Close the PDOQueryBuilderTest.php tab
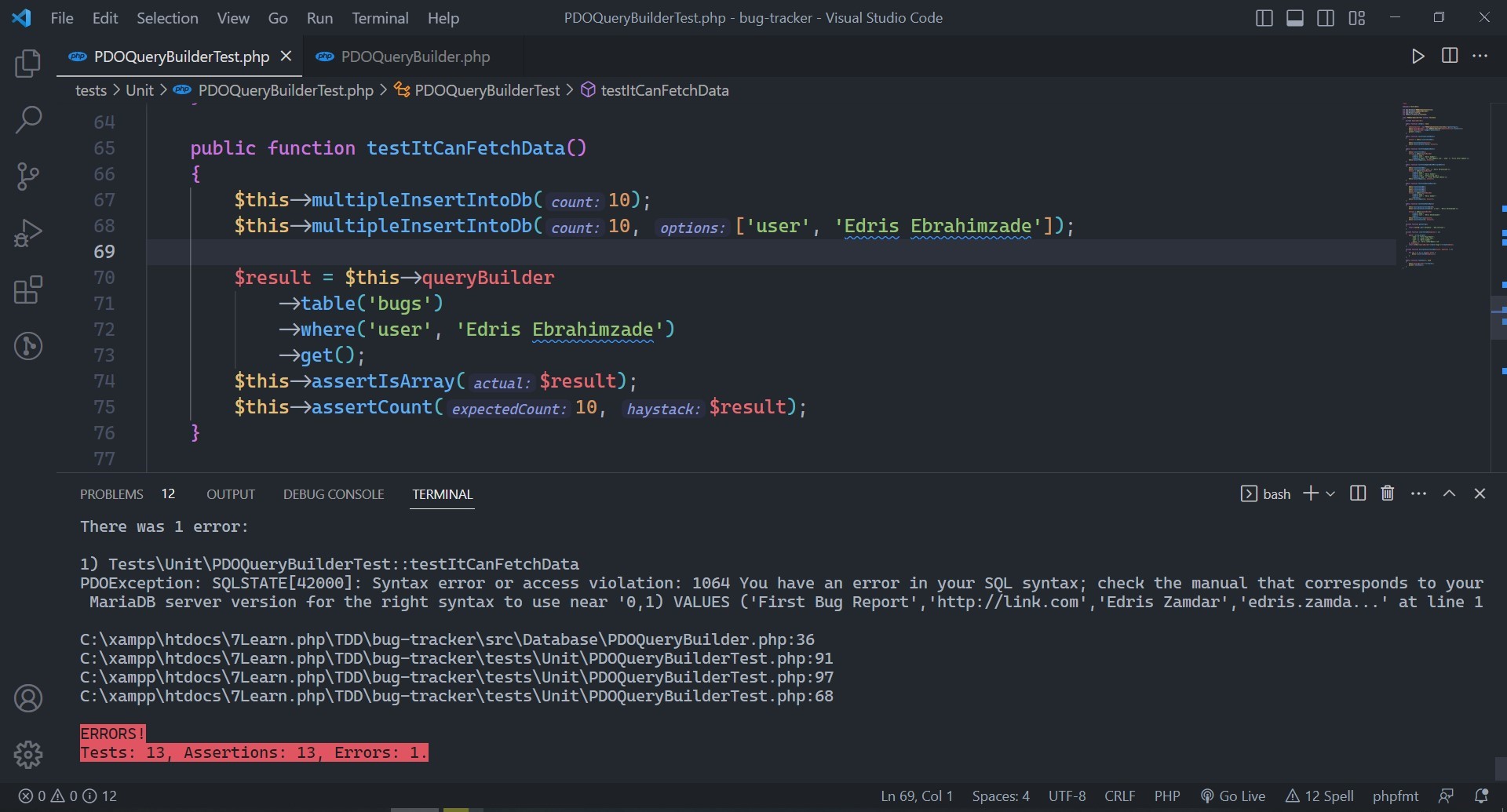 point(286,56)
